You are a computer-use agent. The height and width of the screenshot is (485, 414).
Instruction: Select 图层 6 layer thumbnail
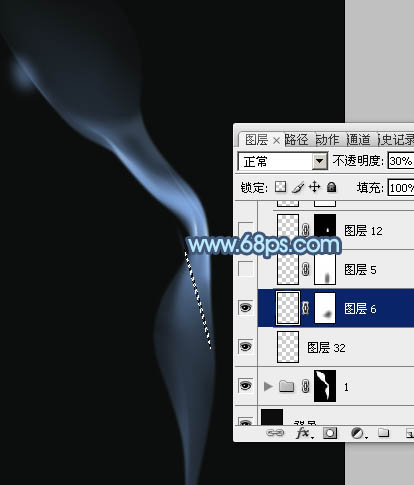pyautogui.click(x=288, y=308)
